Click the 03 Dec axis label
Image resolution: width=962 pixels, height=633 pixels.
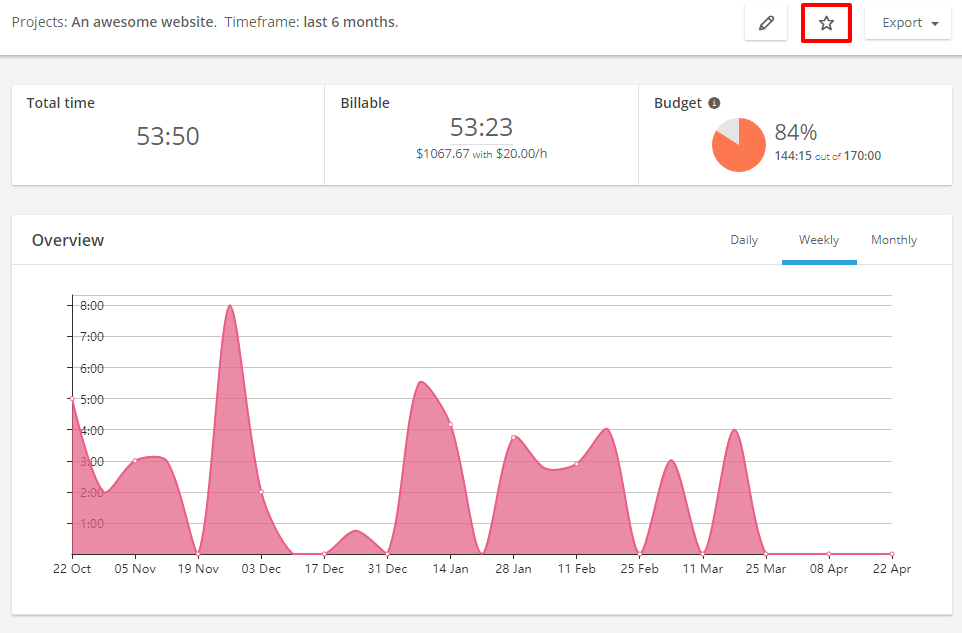pyautogui.click(x=261, y=569)
